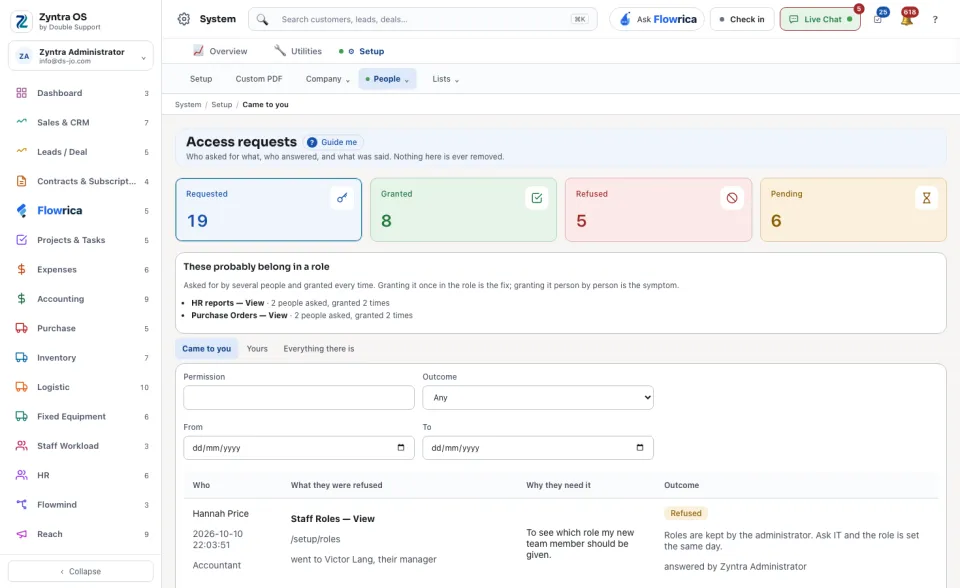Screen dimensions: 960x588
Task: Select the Everything there is tab
Action: click(318, 349)
